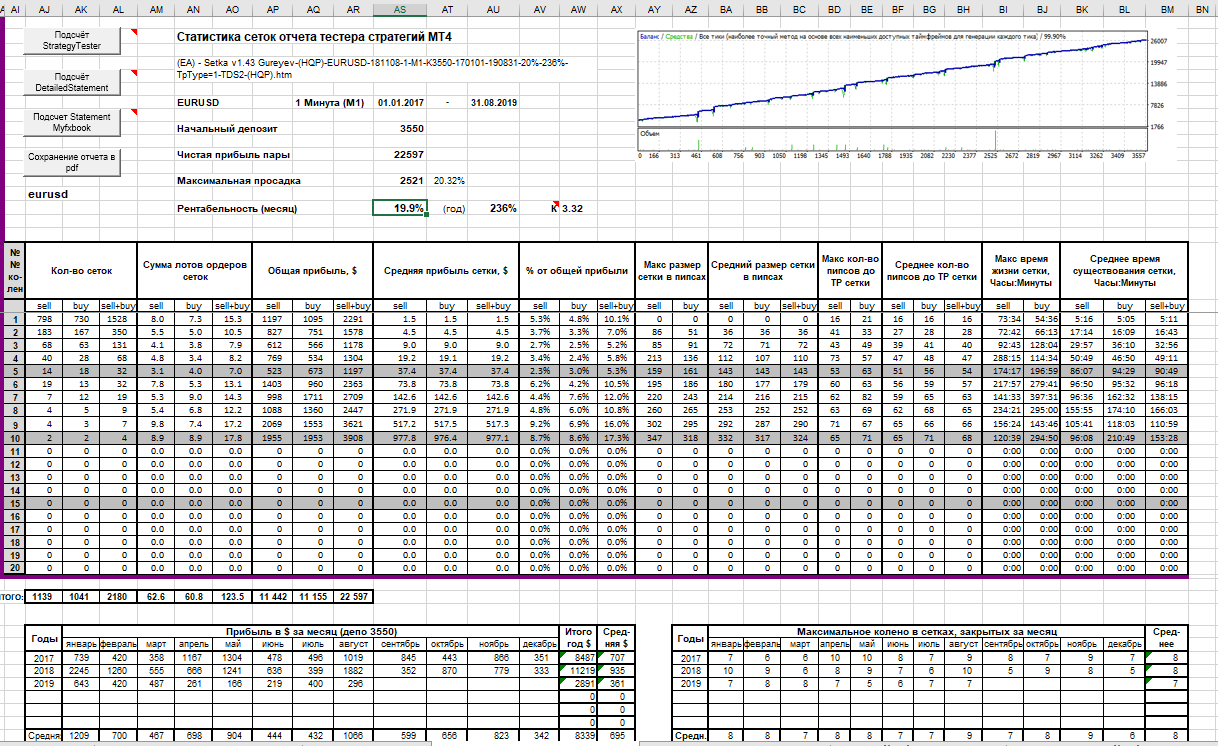Click the Прибыль в $ за месяц header

click(x=309, y=632)
